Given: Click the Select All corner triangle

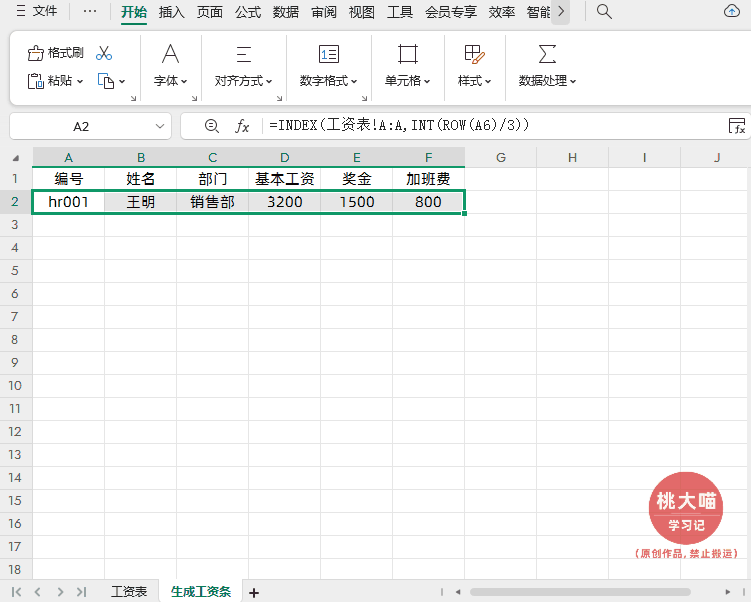Looking at the screenshot, I should 16,158.
